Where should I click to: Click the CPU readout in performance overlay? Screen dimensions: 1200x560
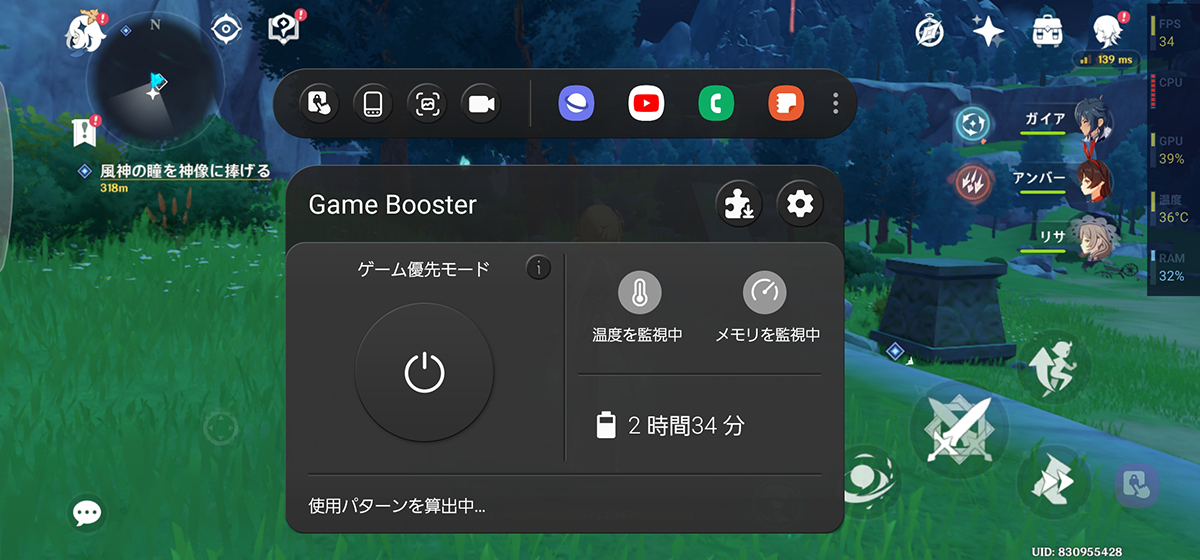tap(1170, 92)
